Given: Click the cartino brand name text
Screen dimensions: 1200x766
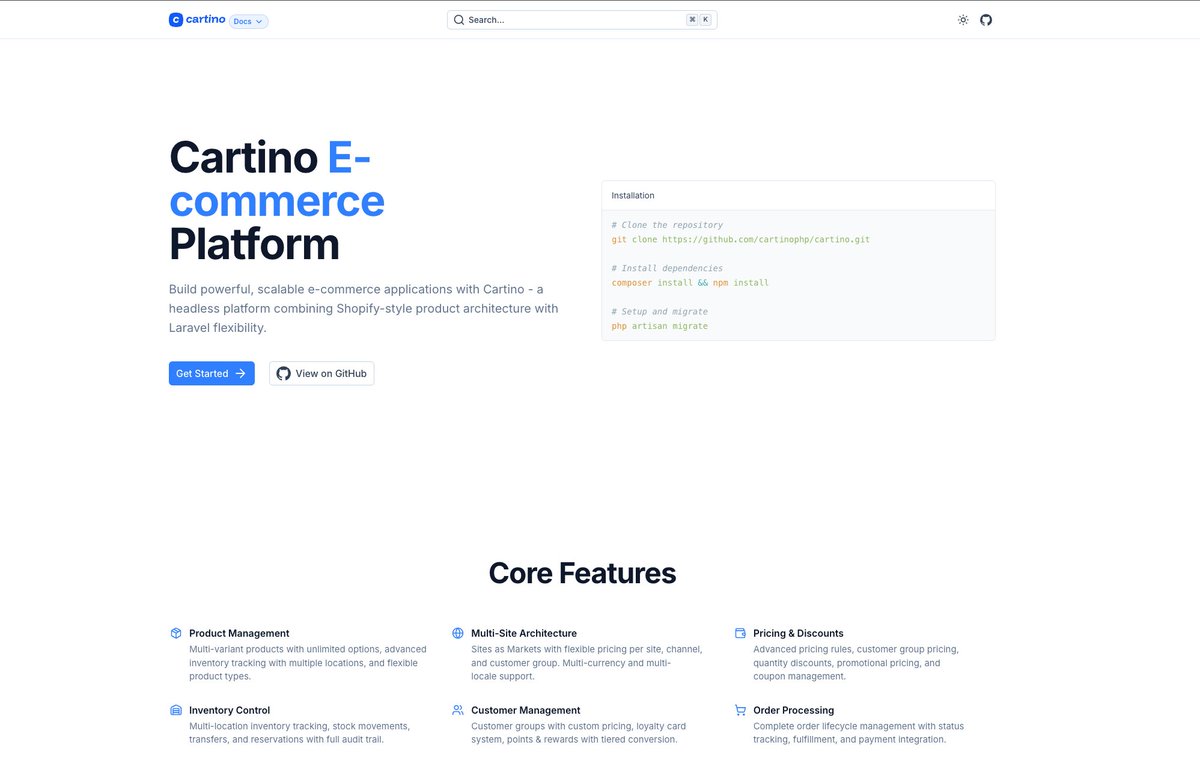Looking at the screenshot, I should 206,19.
